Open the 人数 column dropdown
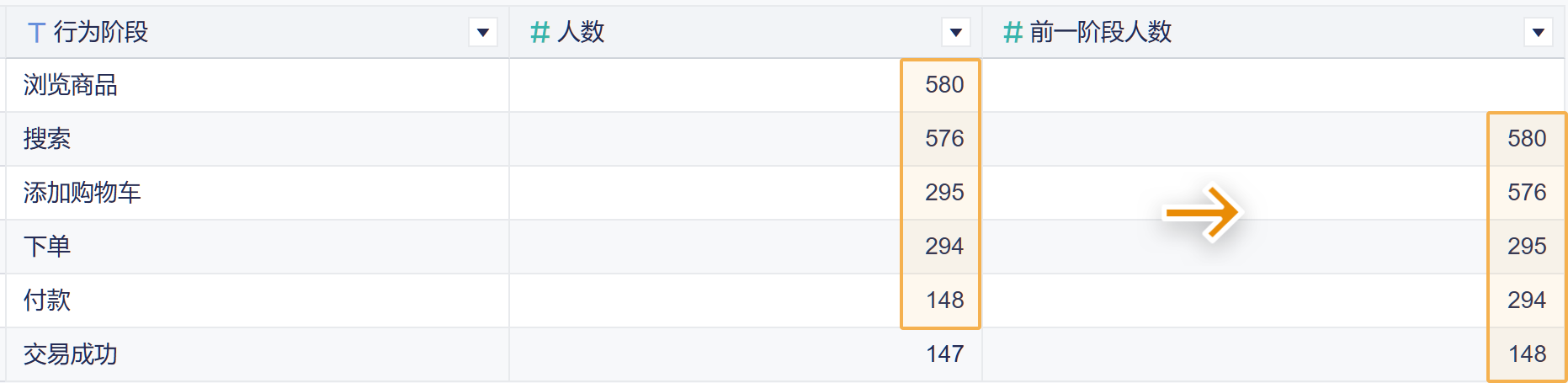 [x=956, y=33]
